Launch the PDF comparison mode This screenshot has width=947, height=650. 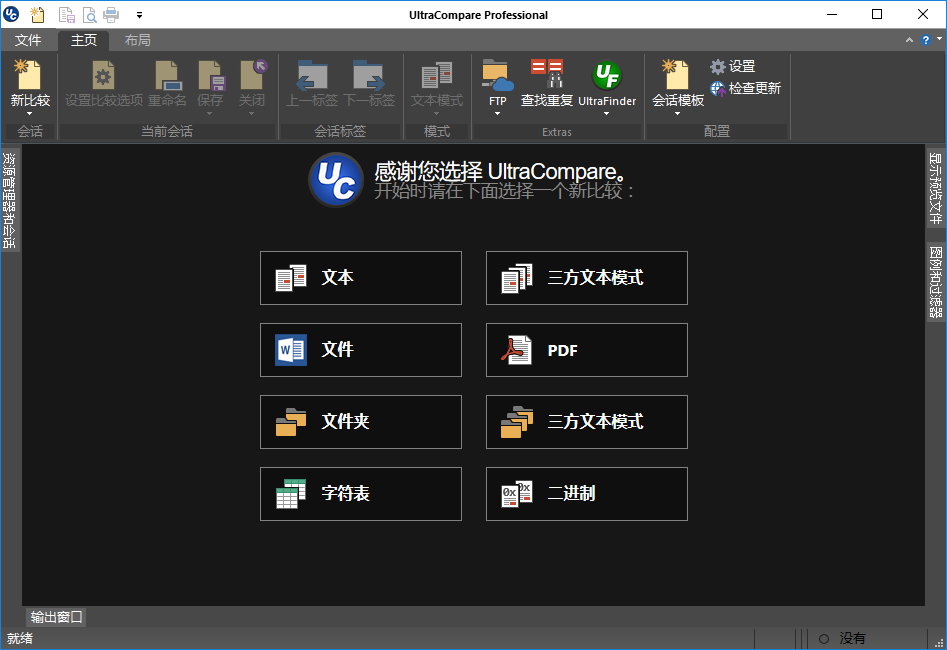point(586,350)
